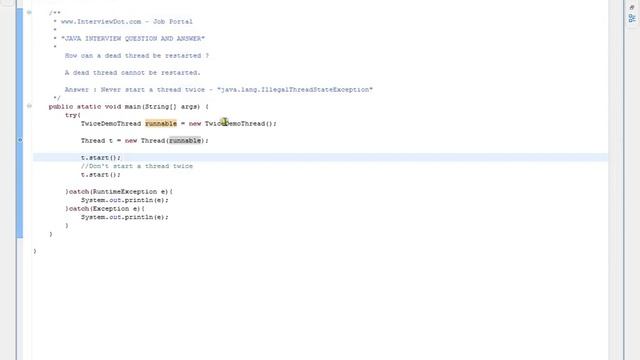Click 'new TwiceDemoThread()' constructor call
Image resolution: width=640 pixels, height=360 pixels.
(231, 123)
